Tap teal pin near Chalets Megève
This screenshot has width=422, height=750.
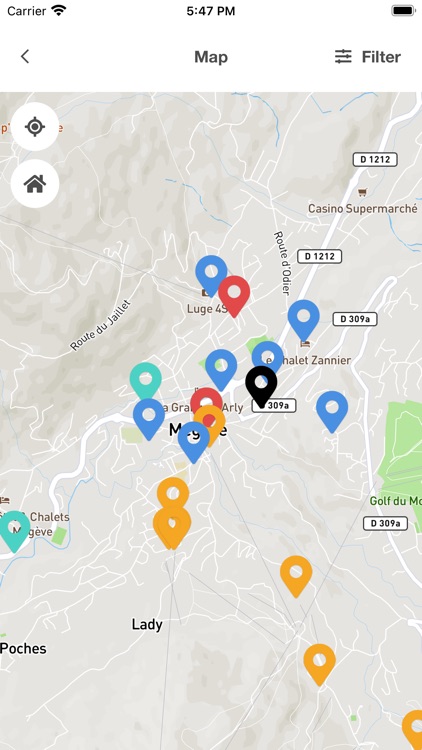[x=14, y=531]
